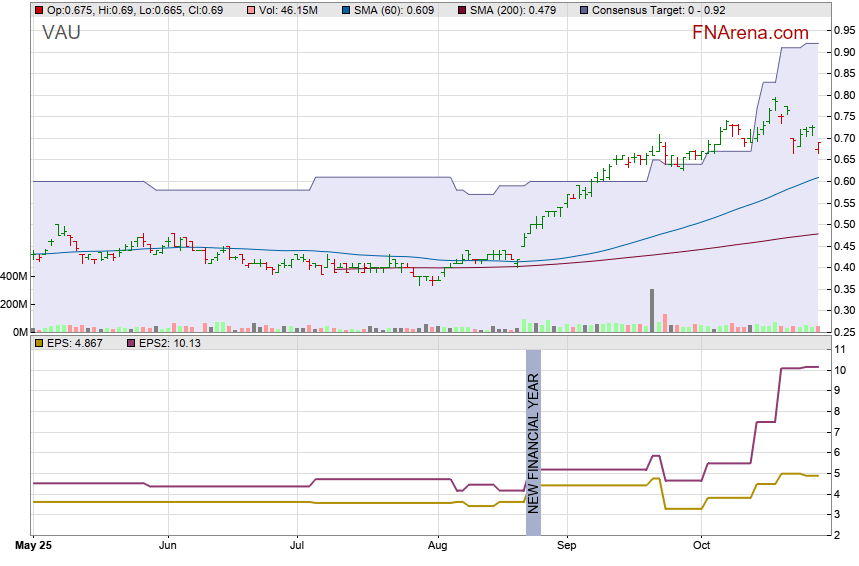Click the May 25 date axis label
859x566 pixels.
pyautogui.click(x=33, y=546)
